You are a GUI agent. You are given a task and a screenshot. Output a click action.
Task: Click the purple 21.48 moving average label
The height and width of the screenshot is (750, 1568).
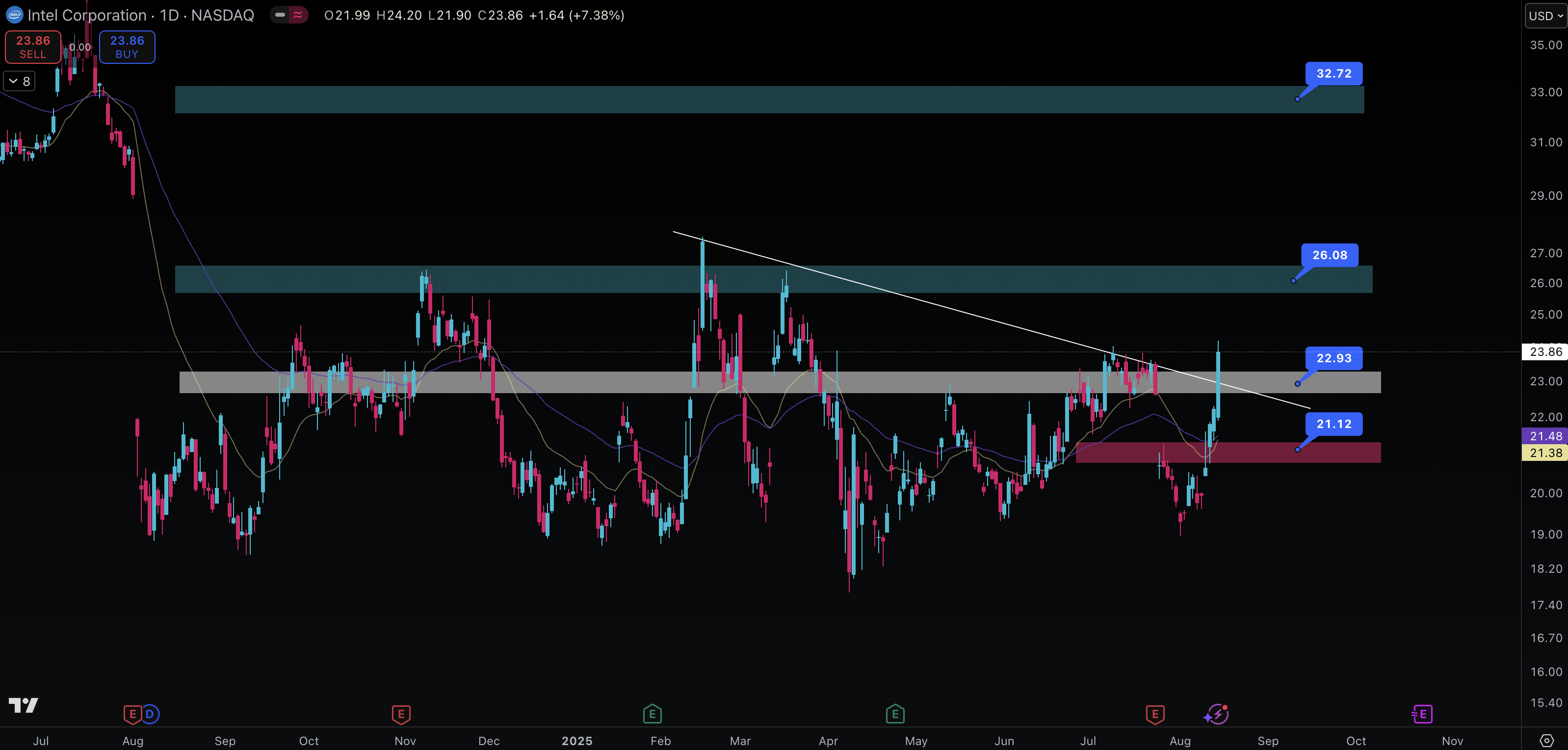[x=1545, y=436]
